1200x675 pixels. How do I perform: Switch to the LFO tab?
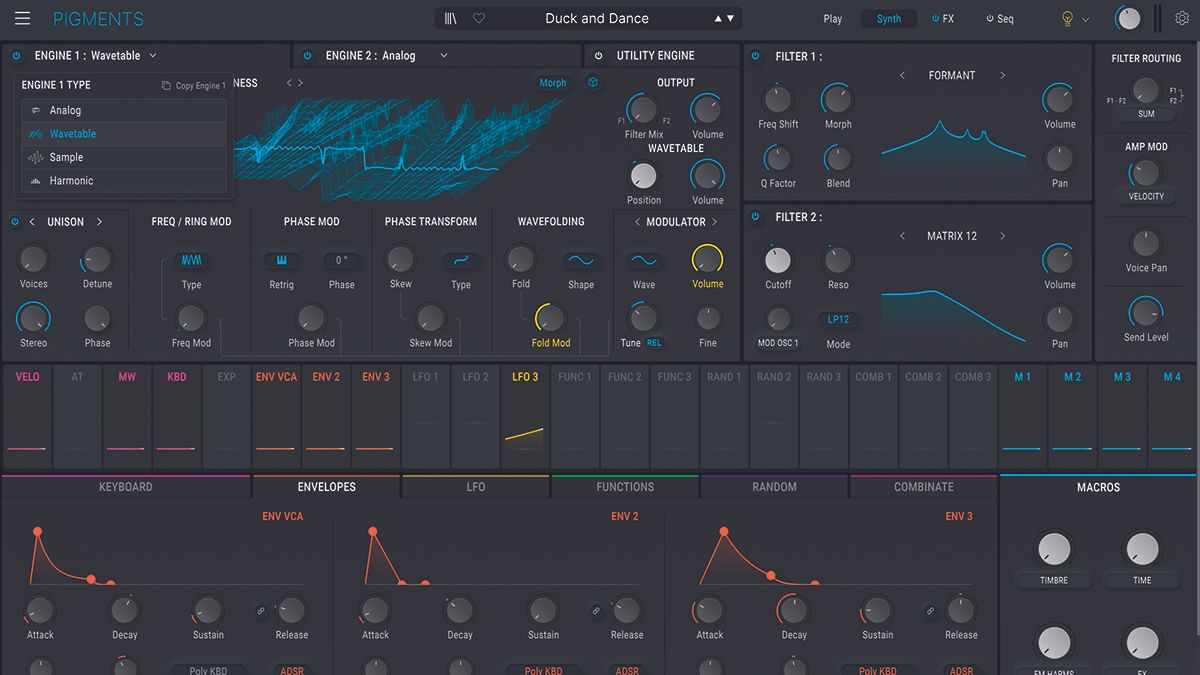(476, 487)
